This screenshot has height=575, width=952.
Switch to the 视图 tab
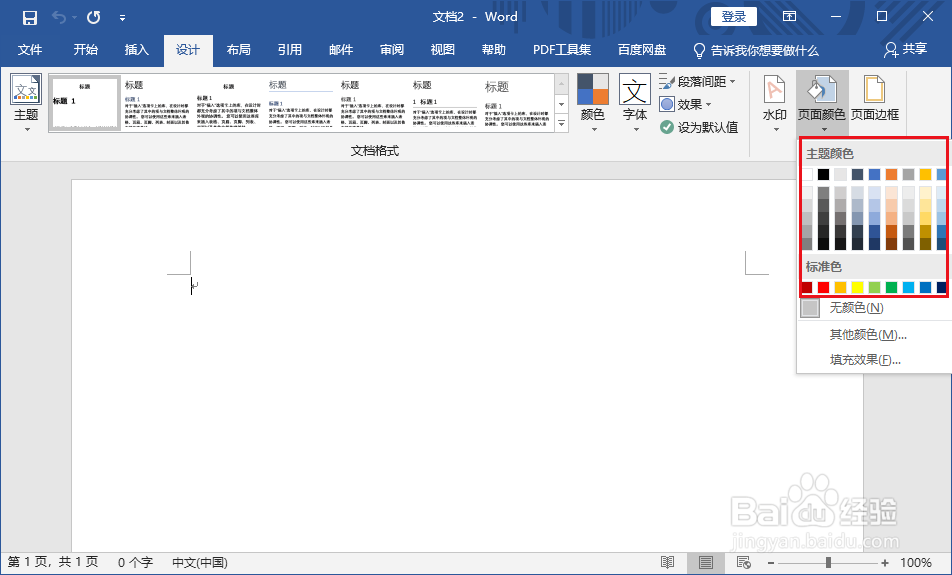(443, 50)
